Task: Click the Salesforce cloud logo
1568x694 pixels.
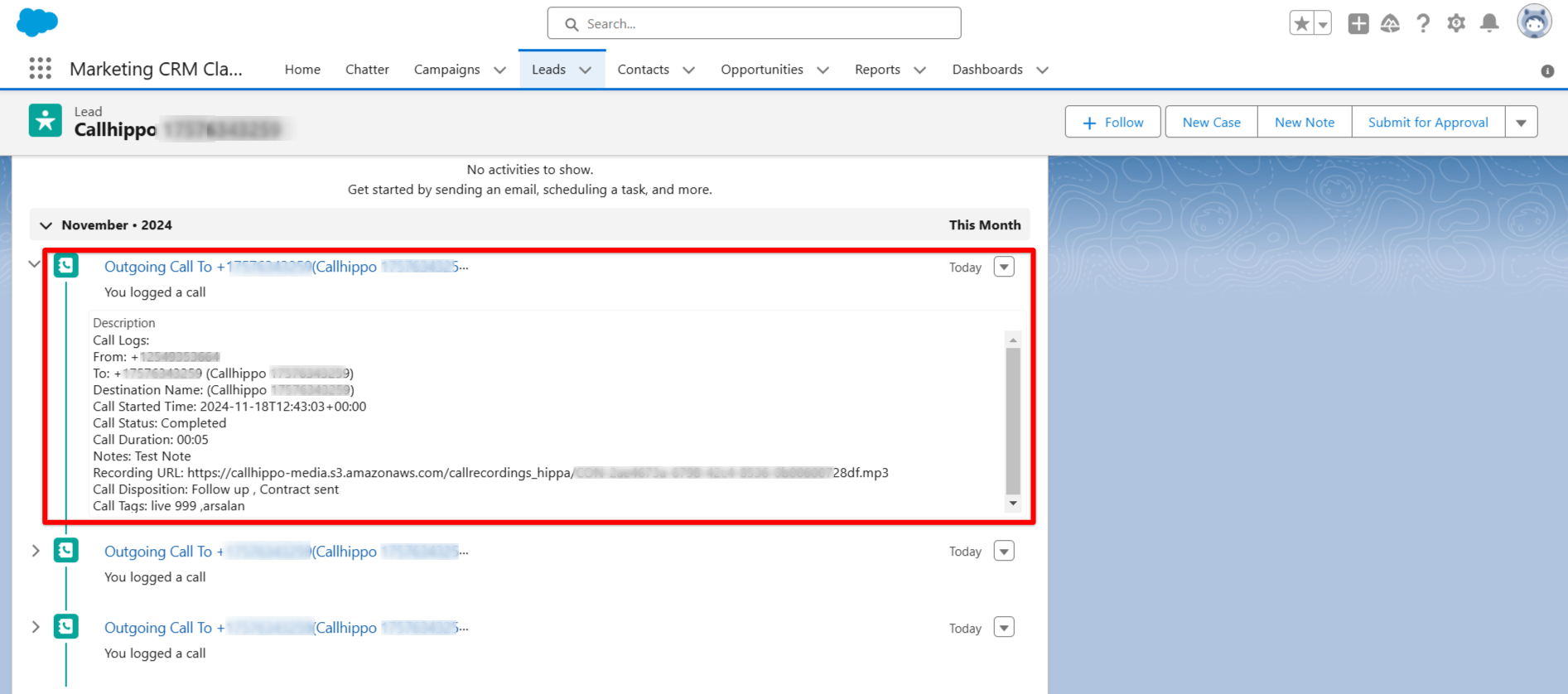Action: coord(37,22)
